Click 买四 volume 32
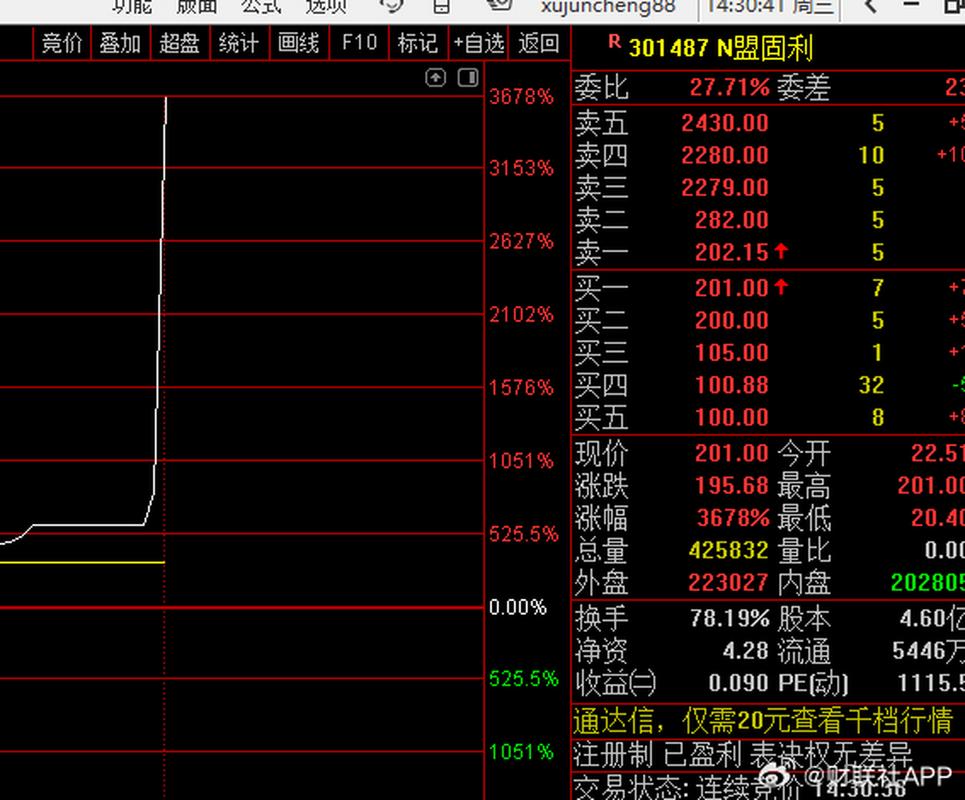965x800 pixels. [x=871, y=385]
